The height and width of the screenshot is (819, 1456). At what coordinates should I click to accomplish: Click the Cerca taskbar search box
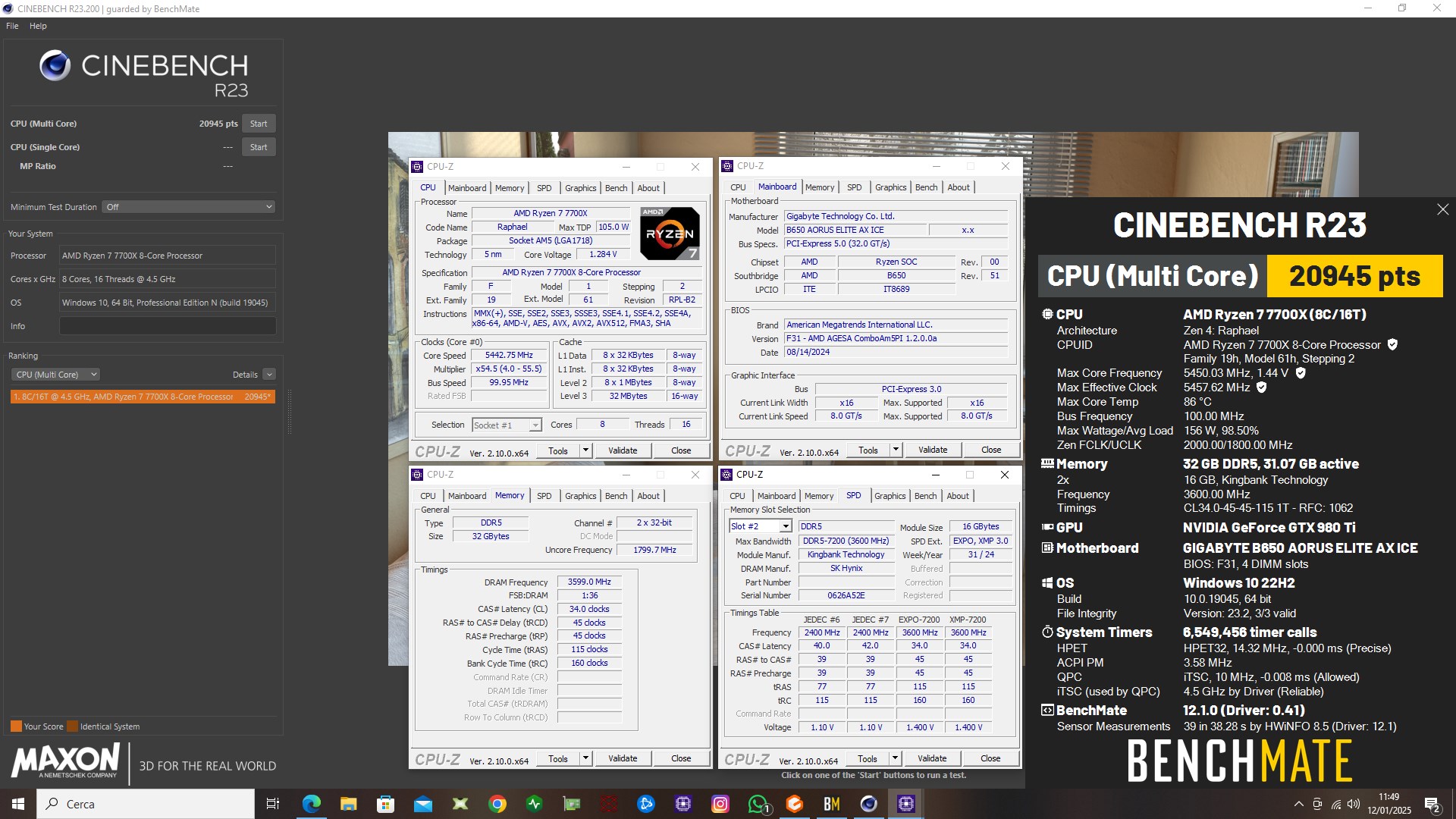tap(146, 804)
